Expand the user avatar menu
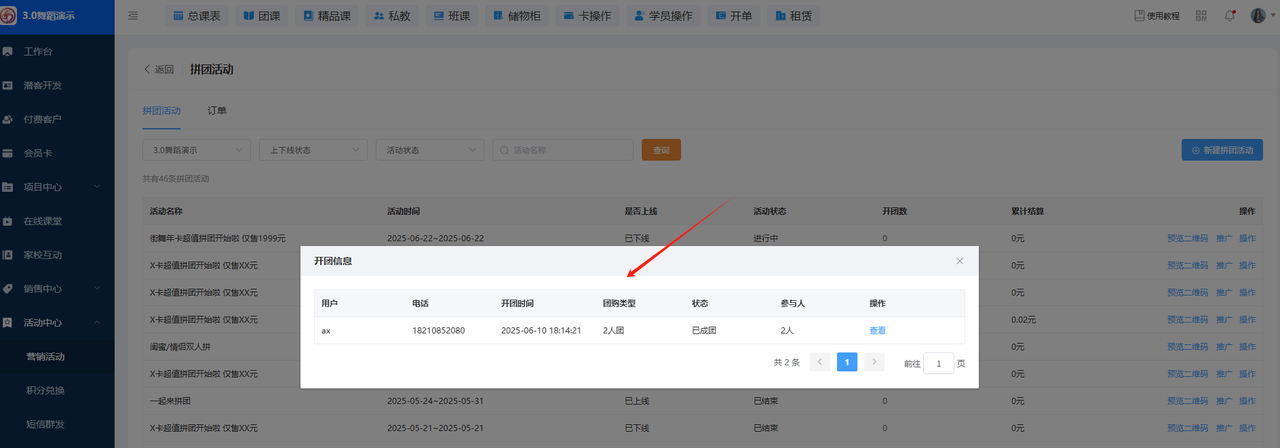 coord(1261,16)
